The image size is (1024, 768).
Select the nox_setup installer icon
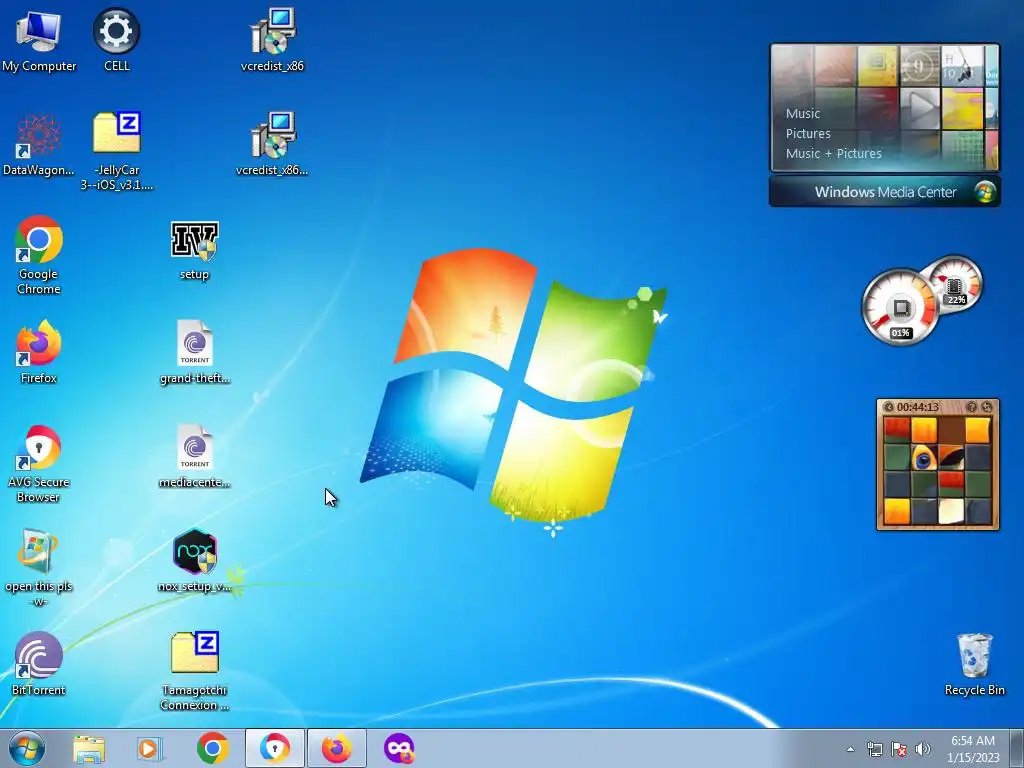click(195, 562)
